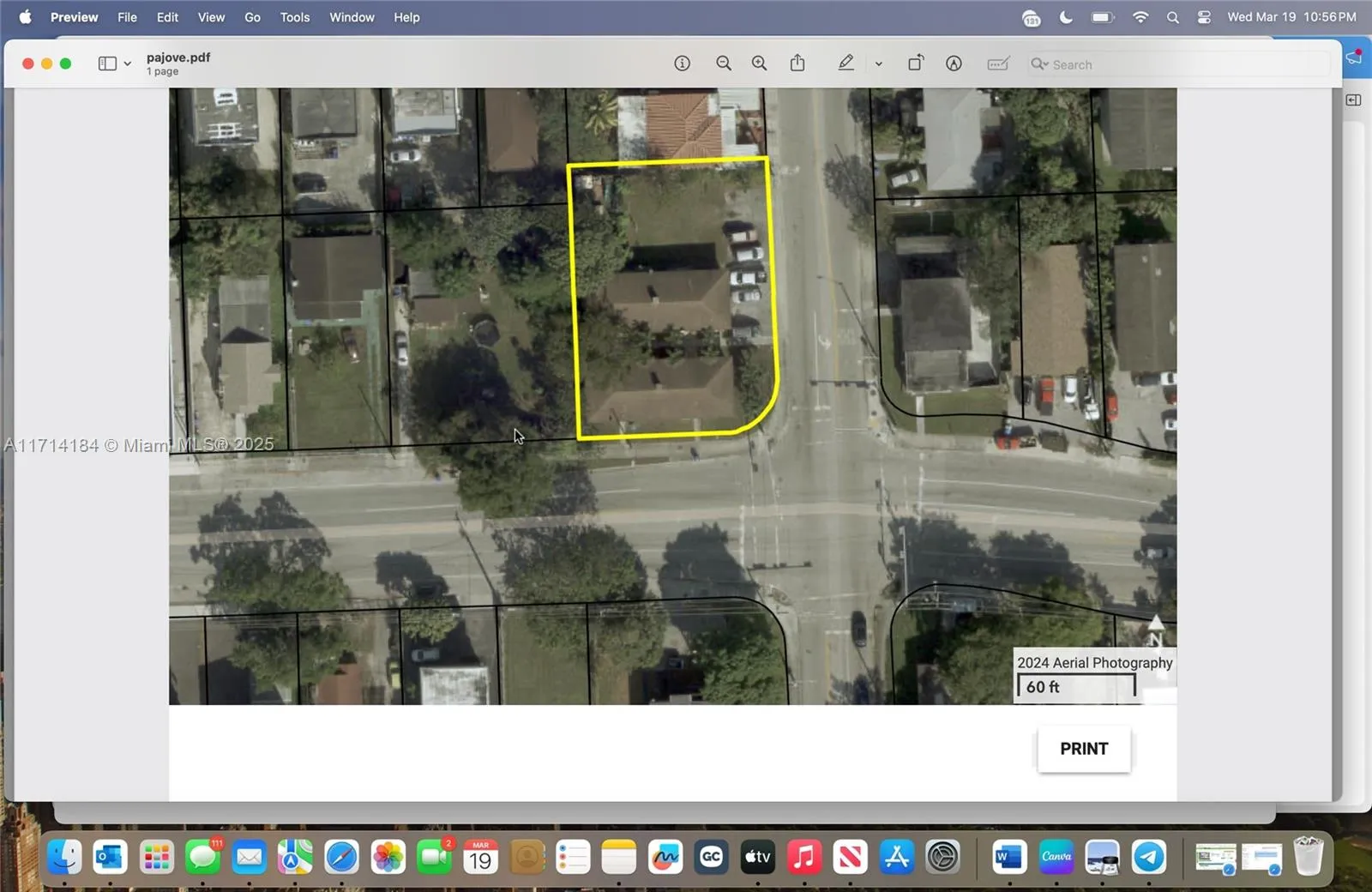Expand the Markup tools chevron

coord(878,63)
